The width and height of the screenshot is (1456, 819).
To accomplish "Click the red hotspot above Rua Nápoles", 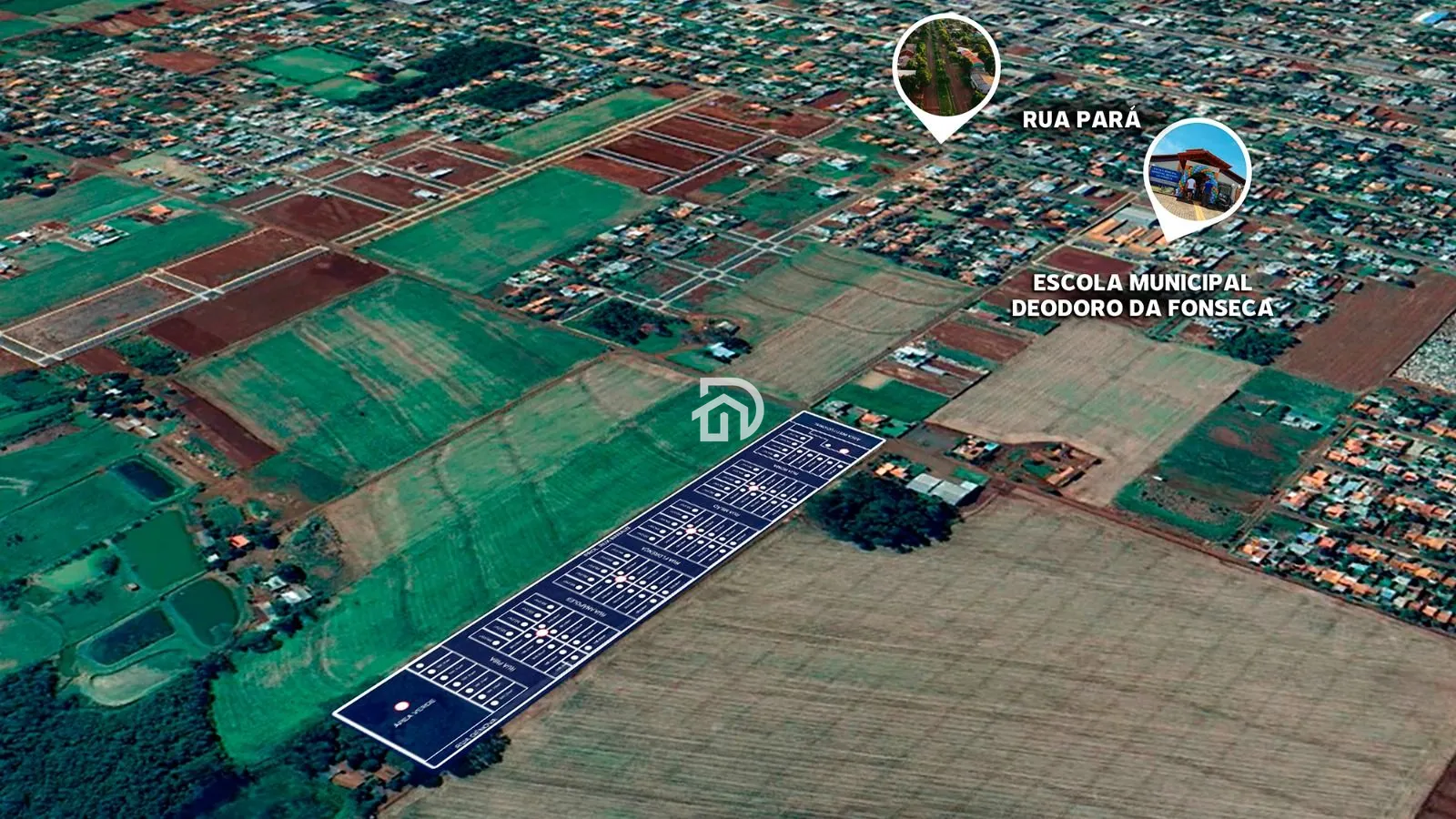I will [x=621, y=579].
